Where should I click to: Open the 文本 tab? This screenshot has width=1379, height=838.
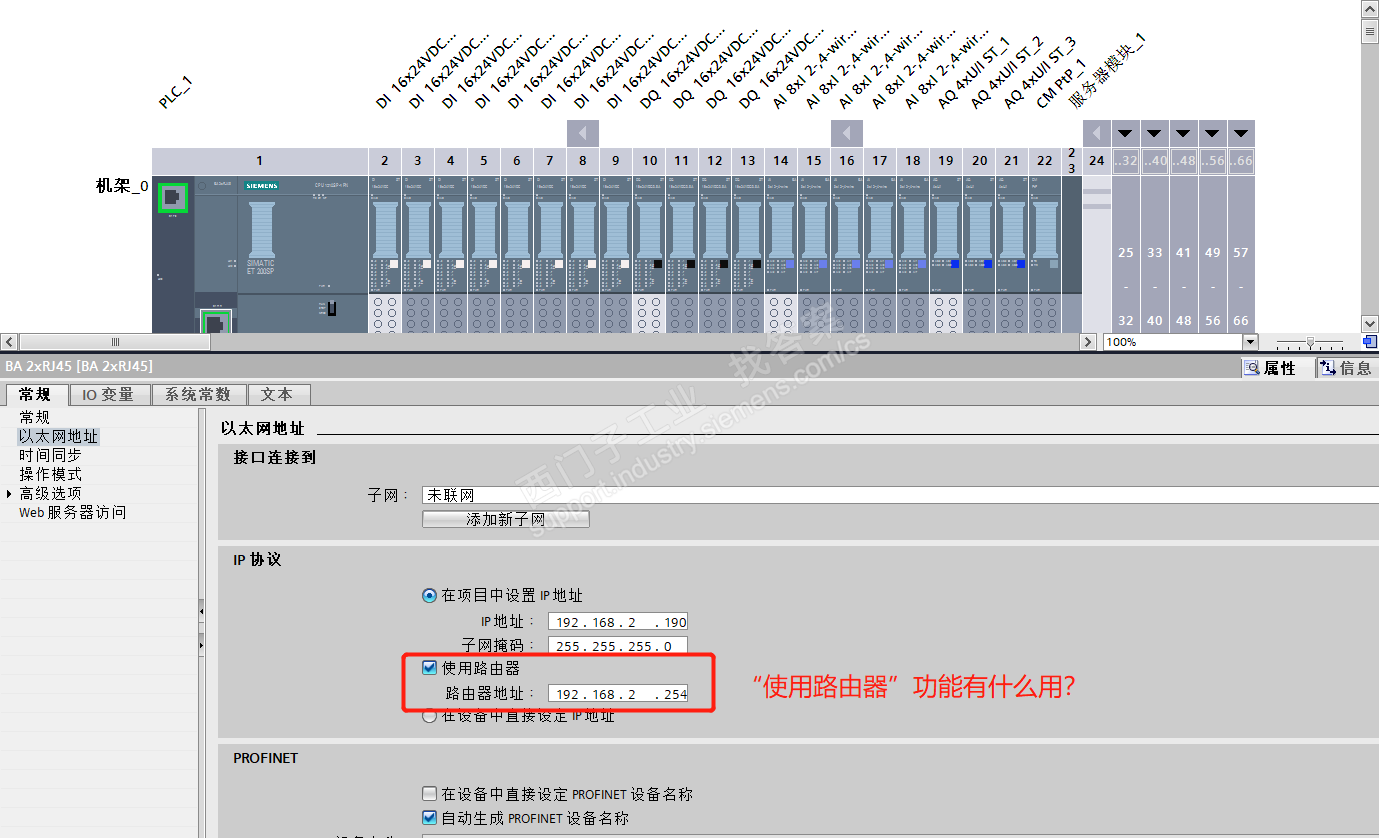pyautogui.click(x=277, y=395)
